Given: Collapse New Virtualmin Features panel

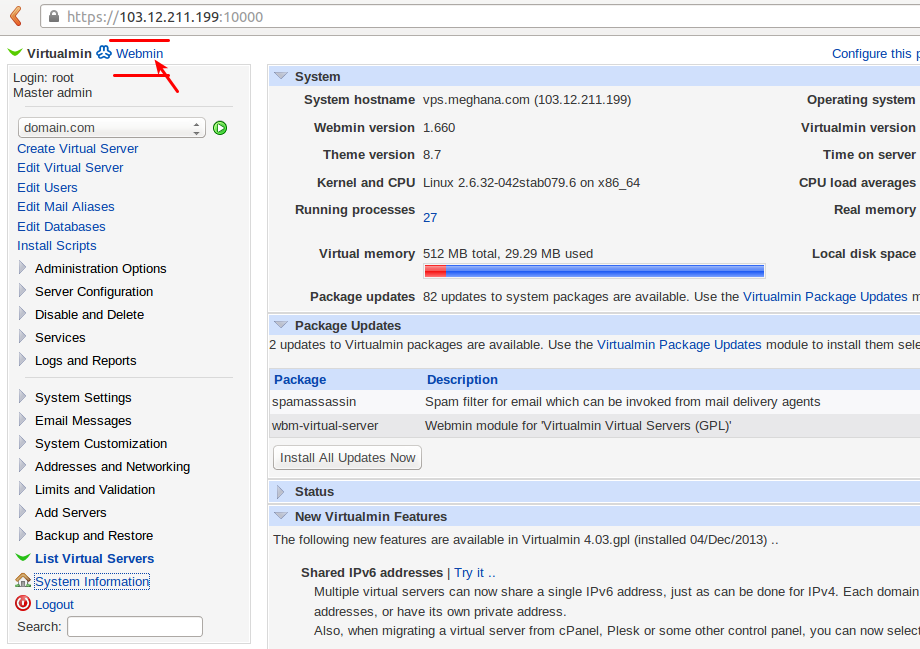Looking at the screenshot, I should (281, 516).
